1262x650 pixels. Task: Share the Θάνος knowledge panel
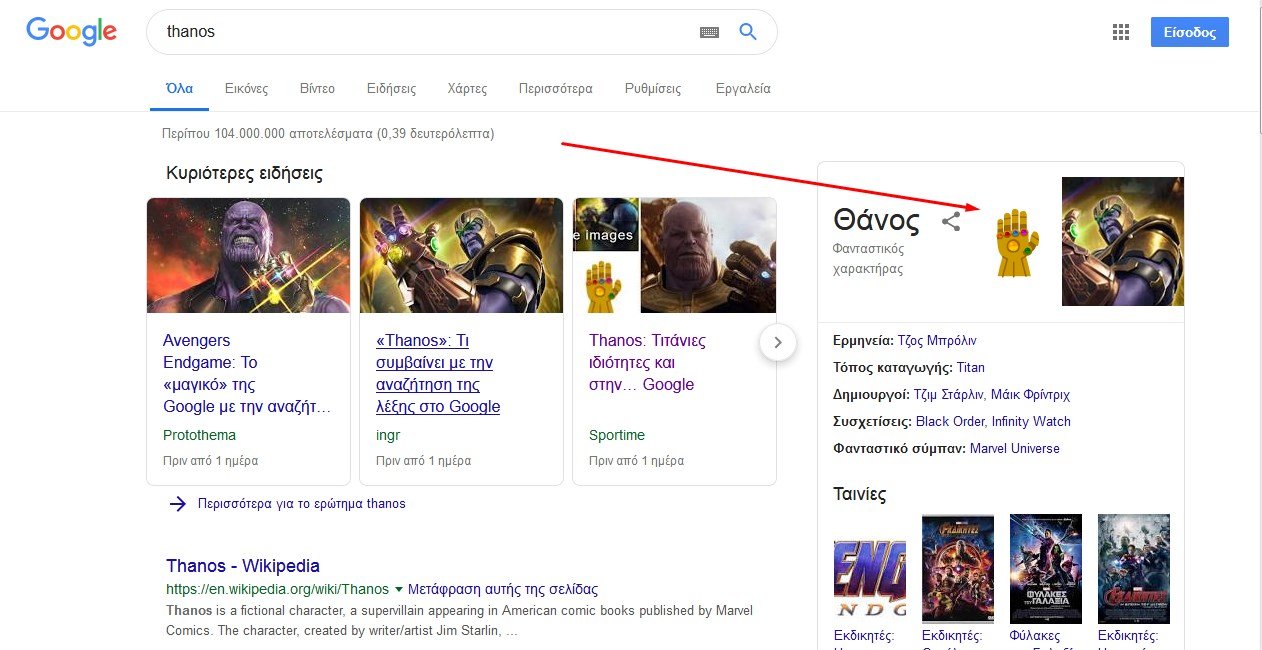click(x=951, y=222)
